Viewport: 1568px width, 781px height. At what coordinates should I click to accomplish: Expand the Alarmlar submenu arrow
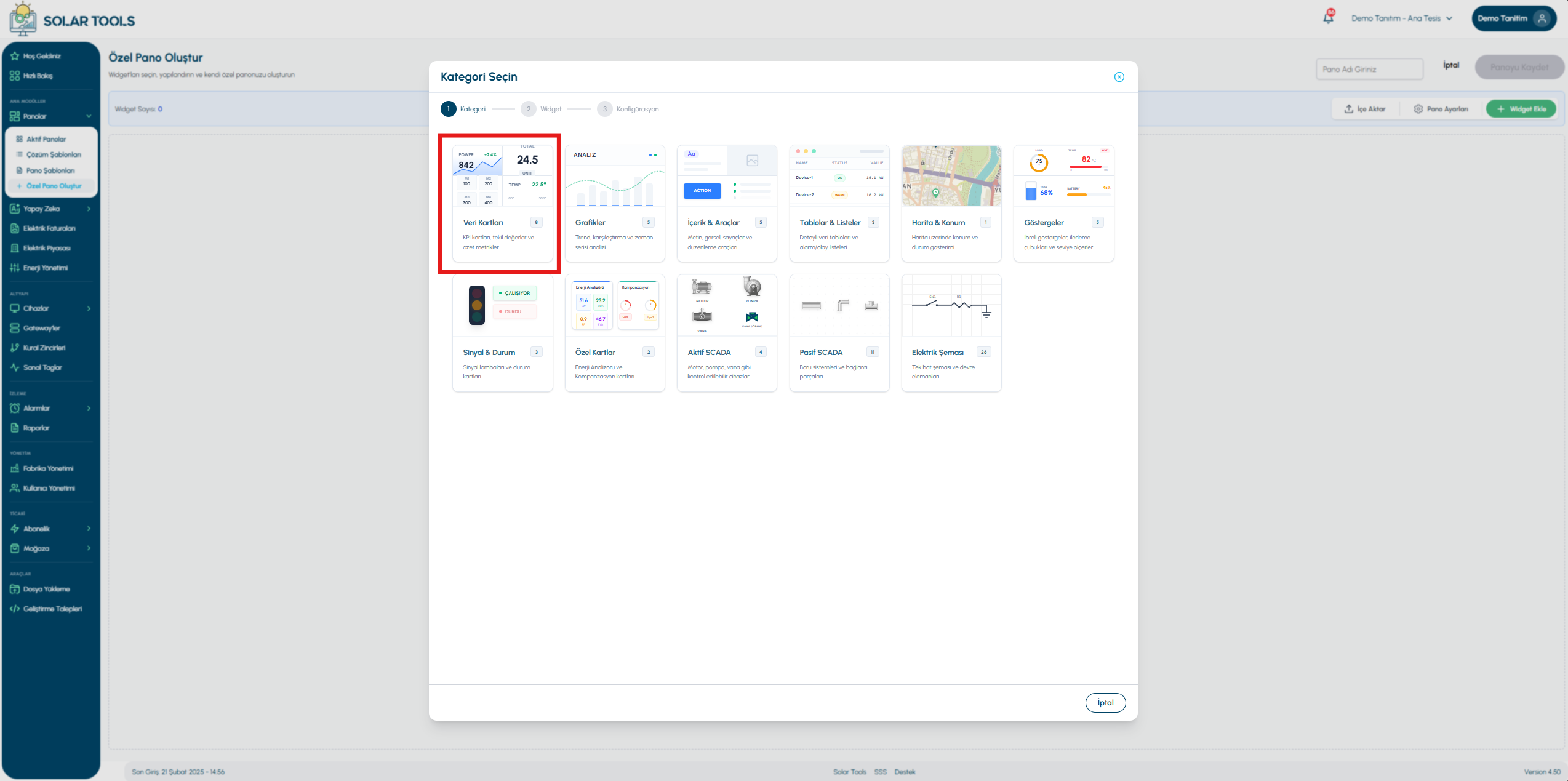pos(89,408)
